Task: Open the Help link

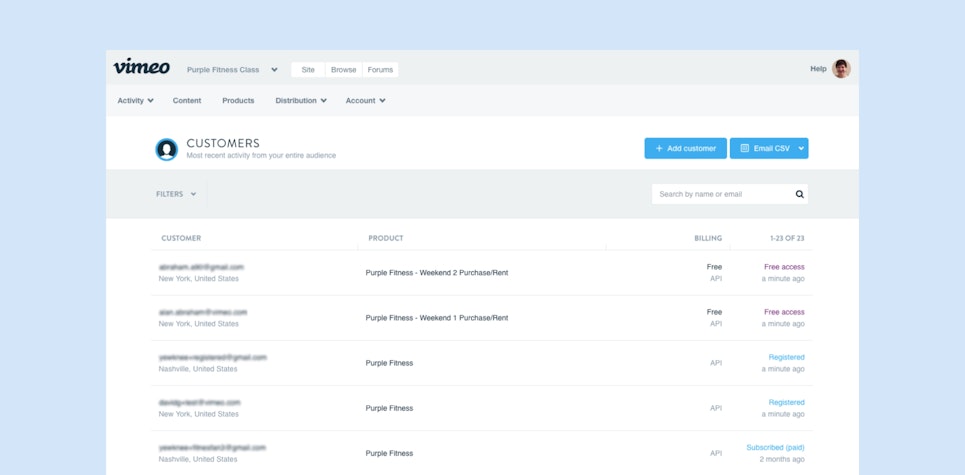Action: click(818, 69)
